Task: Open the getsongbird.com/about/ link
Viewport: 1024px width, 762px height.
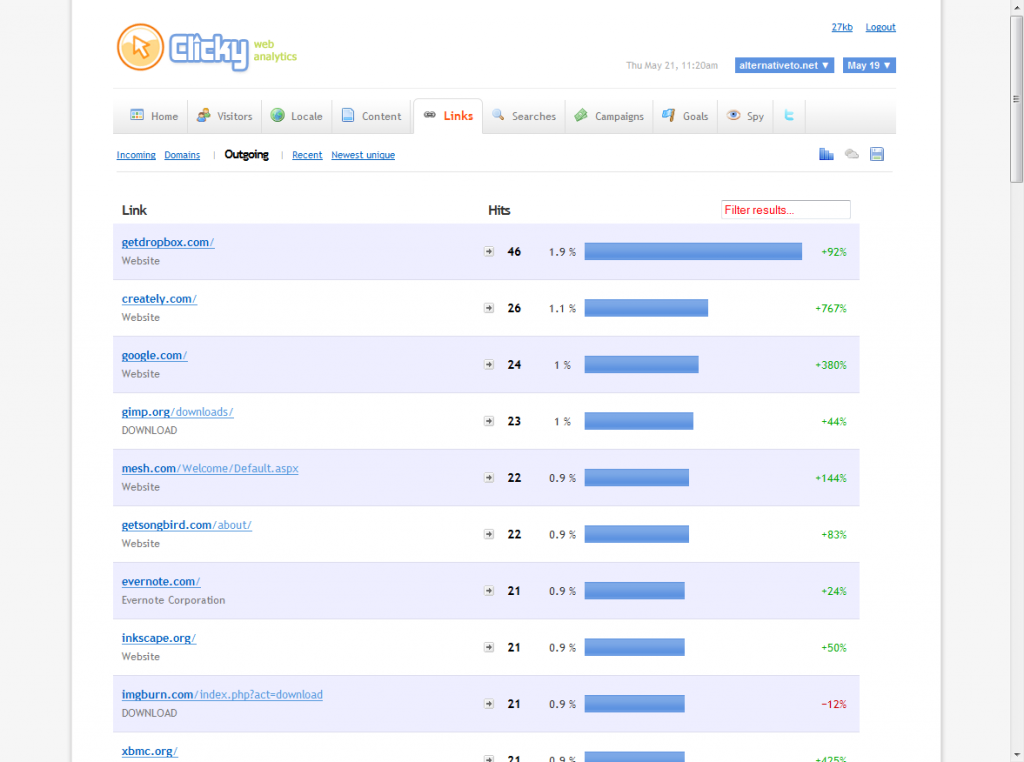Action: pos(187,525)
